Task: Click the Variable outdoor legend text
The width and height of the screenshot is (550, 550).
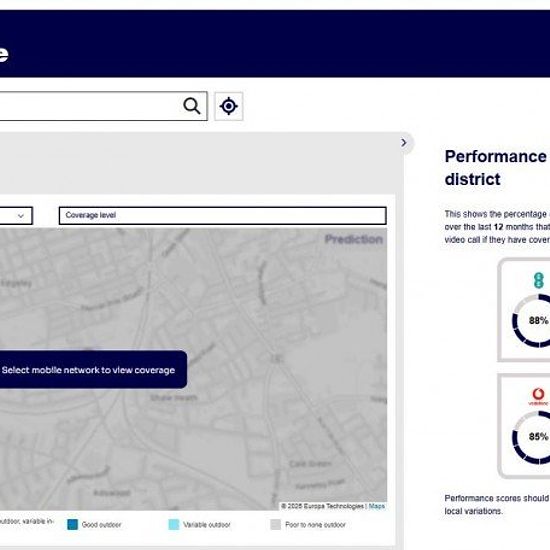Action: (207, 525)
